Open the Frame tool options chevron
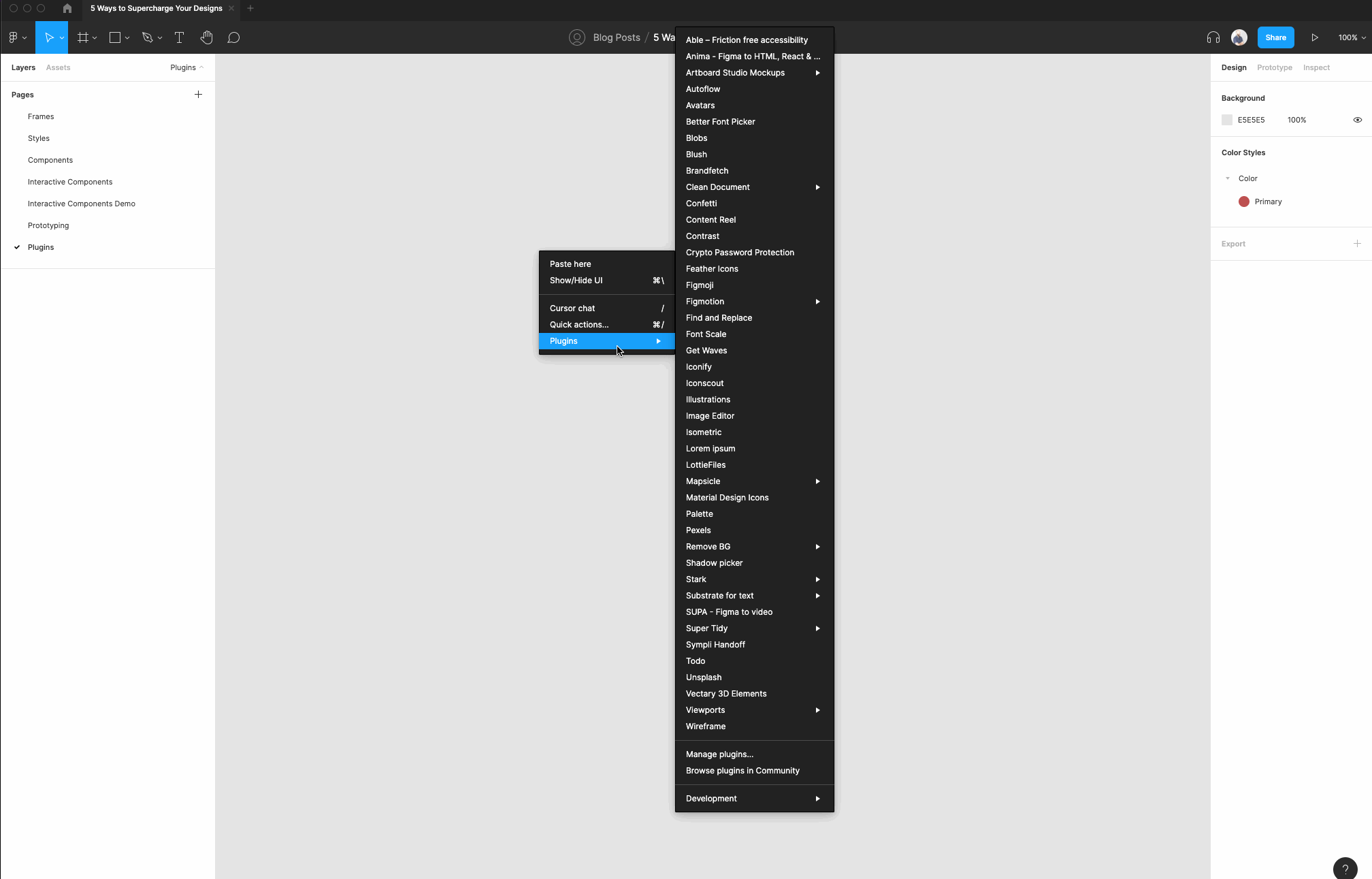 pos(95,38)
